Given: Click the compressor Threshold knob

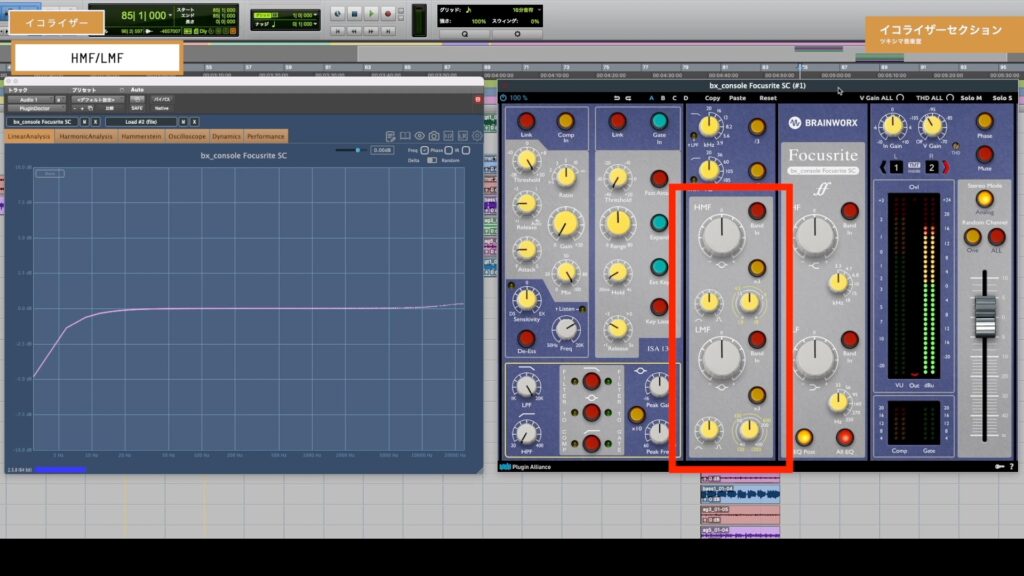Looking at the screenshot, I should click(x=526, y=161).
